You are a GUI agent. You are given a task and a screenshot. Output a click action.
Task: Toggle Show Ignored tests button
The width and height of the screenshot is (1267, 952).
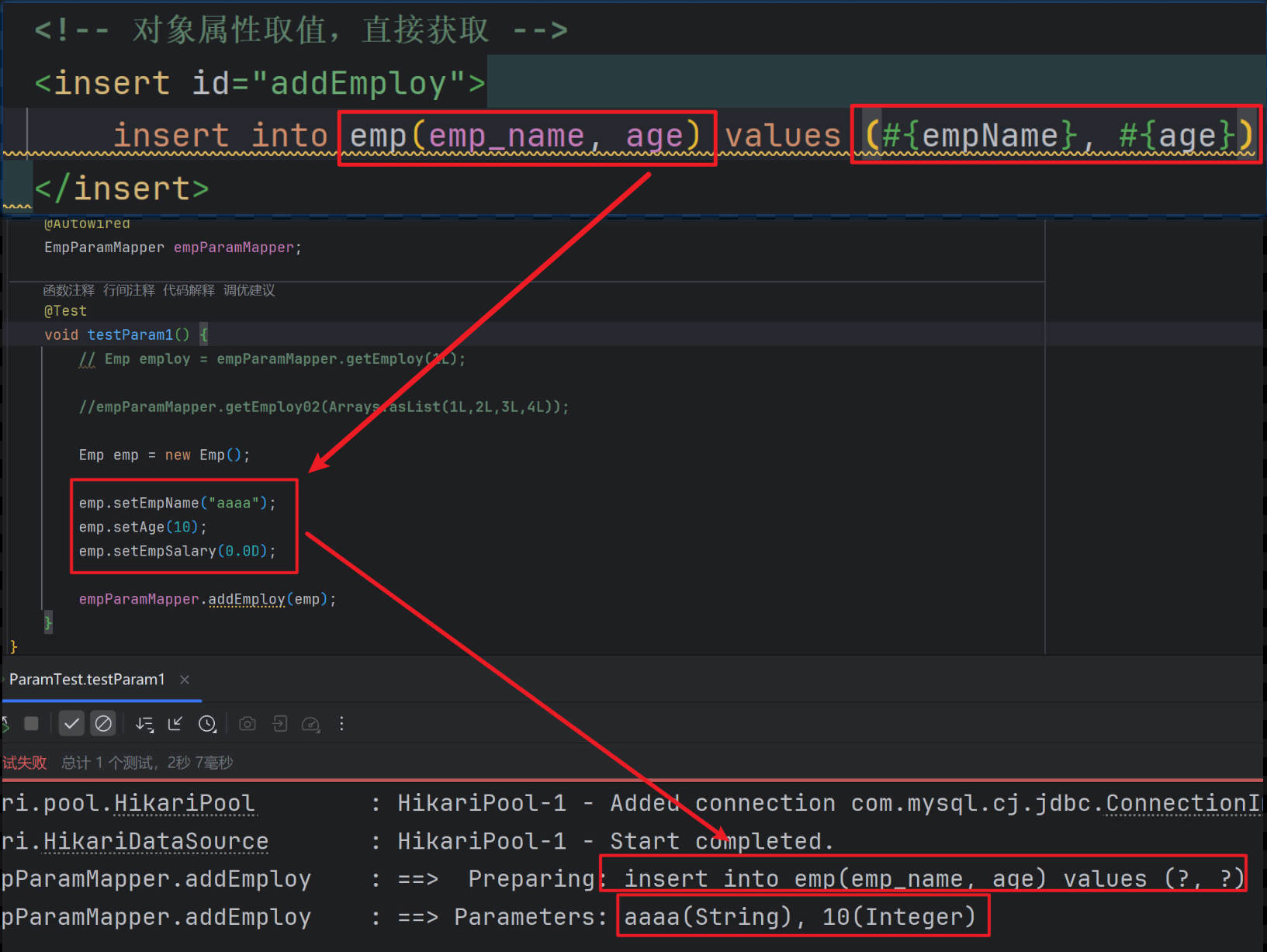103,723
